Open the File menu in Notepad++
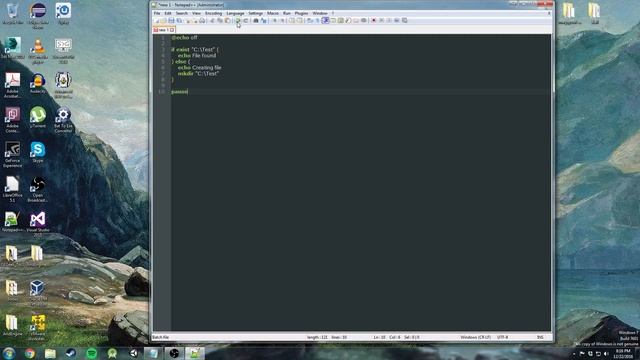 click(157, 13)
